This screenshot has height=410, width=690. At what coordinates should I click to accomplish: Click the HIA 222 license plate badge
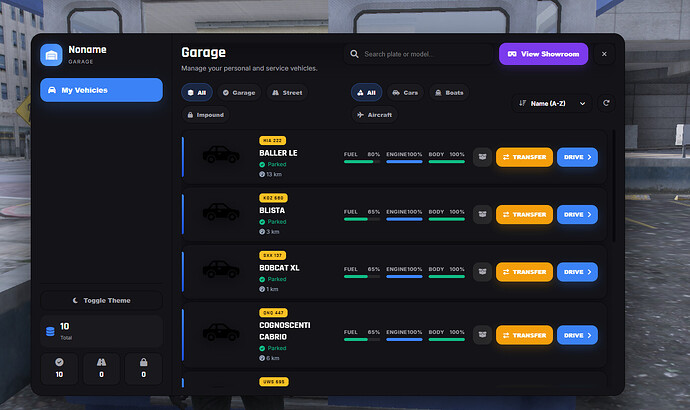click(x=272, y=140)
